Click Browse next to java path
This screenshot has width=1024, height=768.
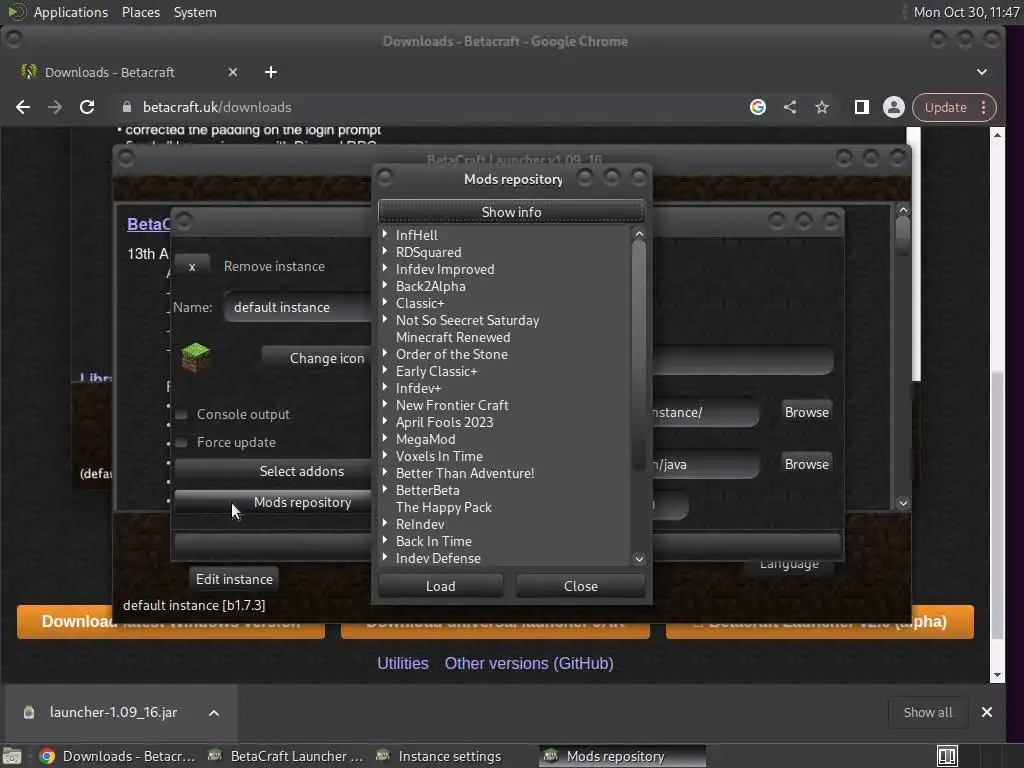[807, 464]
